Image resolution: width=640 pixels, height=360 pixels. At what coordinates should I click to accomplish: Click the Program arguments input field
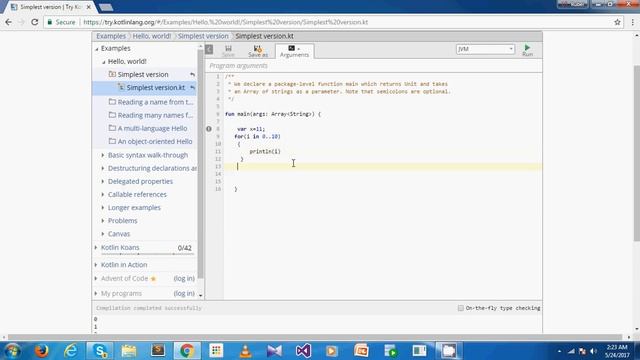point(373,66)
